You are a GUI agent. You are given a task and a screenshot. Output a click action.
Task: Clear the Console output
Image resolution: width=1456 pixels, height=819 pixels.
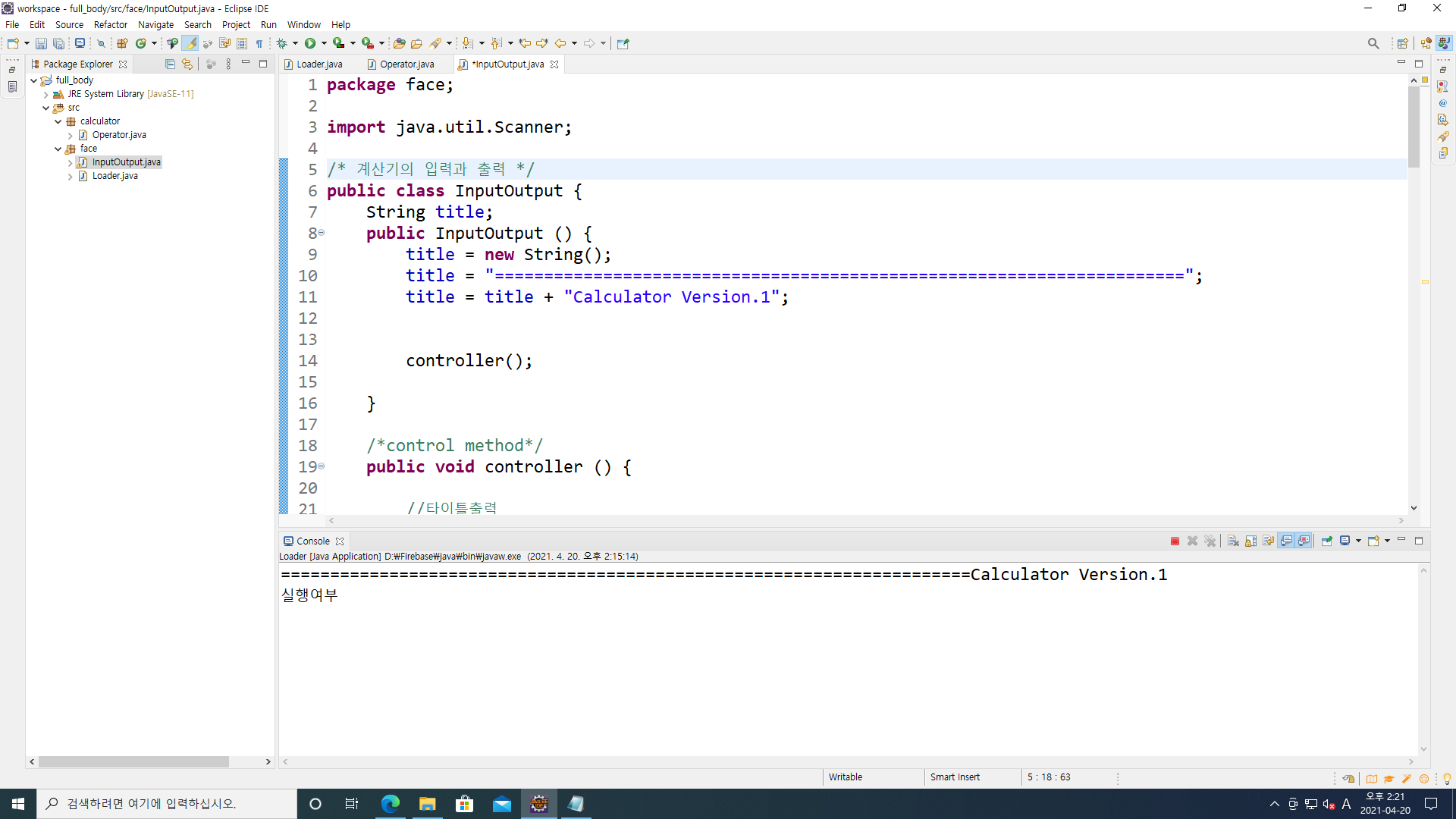[x=1233, y=541]
